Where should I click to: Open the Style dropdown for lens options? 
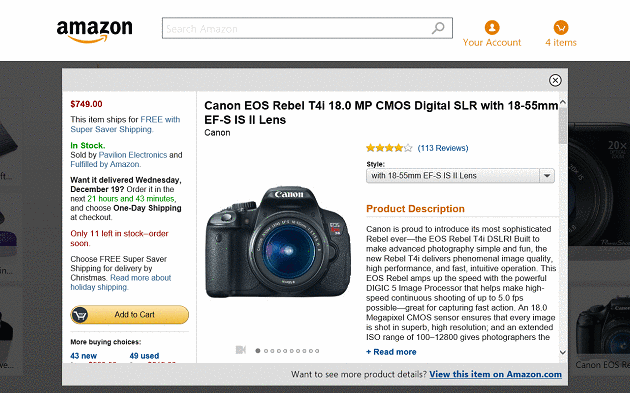(x=460, y=176)
